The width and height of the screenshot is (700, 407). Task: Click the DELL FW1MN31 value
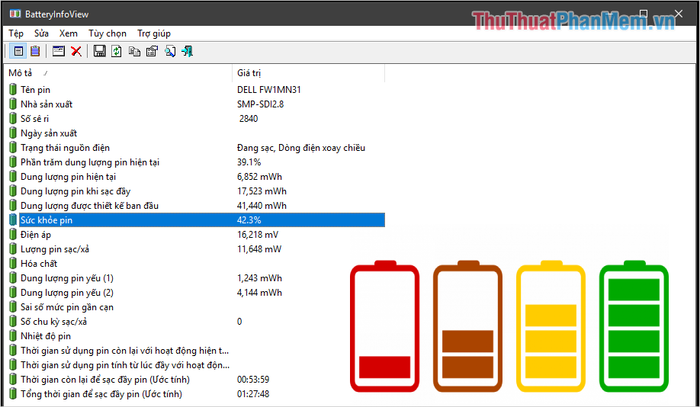pos(269,89)
